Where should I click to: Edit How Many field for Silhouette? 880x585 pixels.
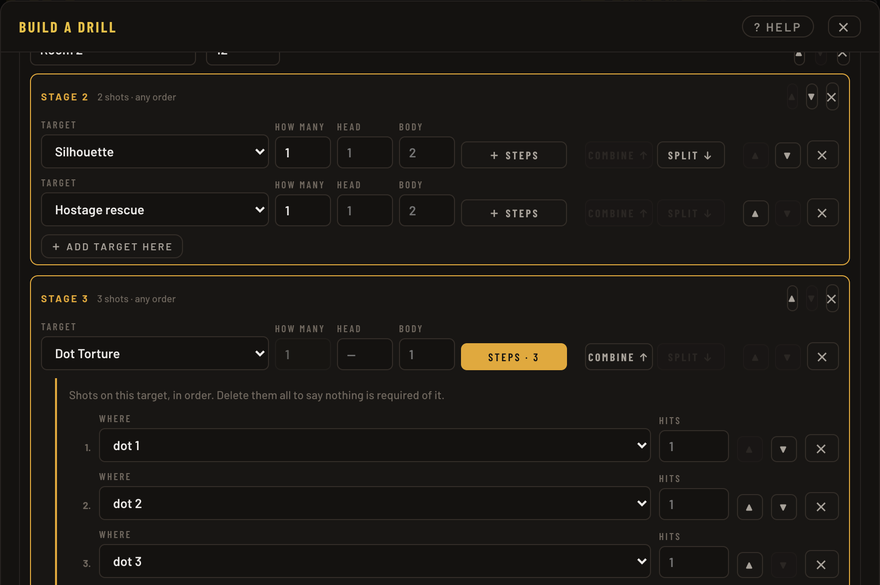point(302,153)
